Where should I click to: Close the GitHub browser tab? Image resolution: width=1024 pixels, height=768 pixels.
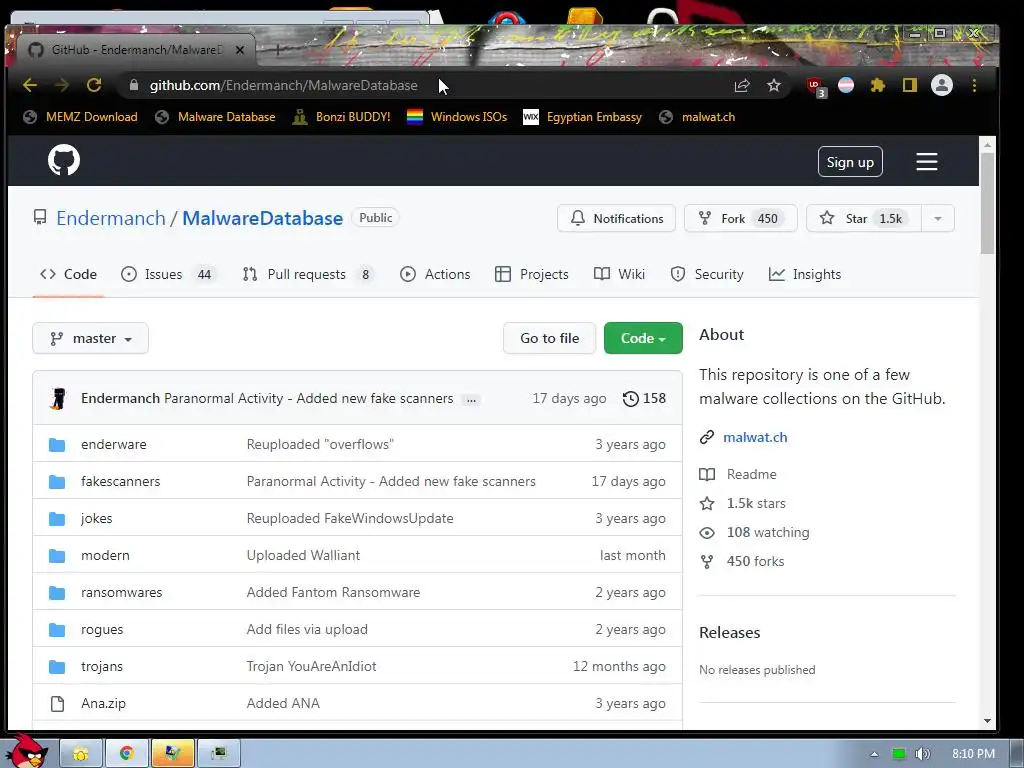click(x=240, y=50)
